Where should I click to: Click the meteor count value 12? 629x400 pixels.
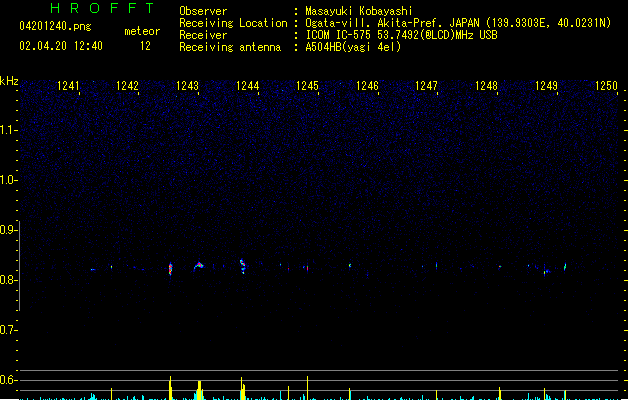[145, 46]
